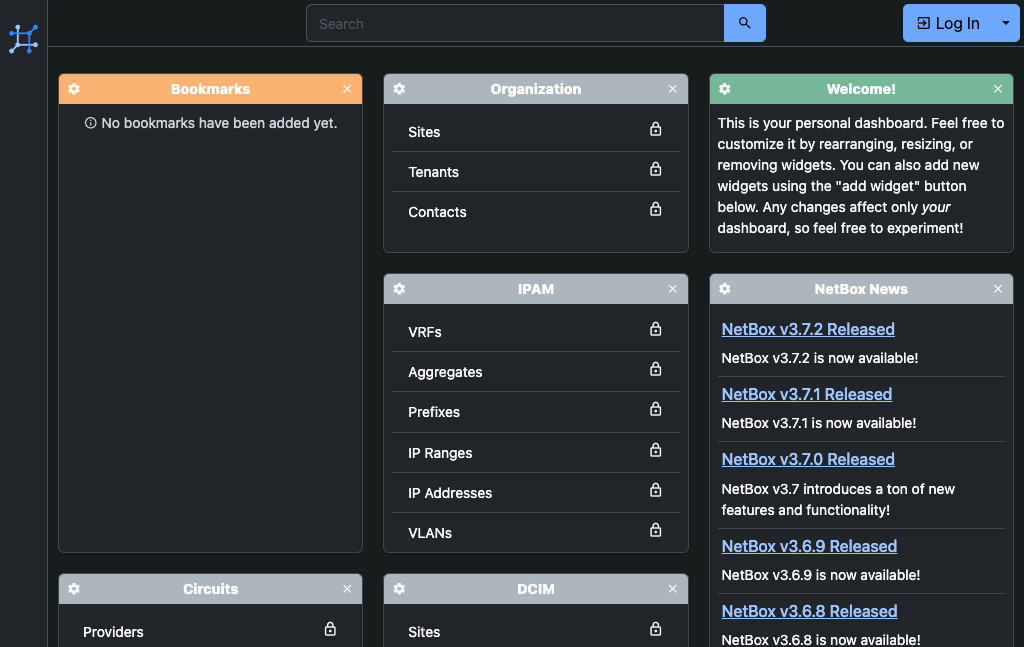This screenshot has height=647, width=1024.
Task: Click 'NetBox v3.7.2 is now available!' text
Action: click(820, 358)
